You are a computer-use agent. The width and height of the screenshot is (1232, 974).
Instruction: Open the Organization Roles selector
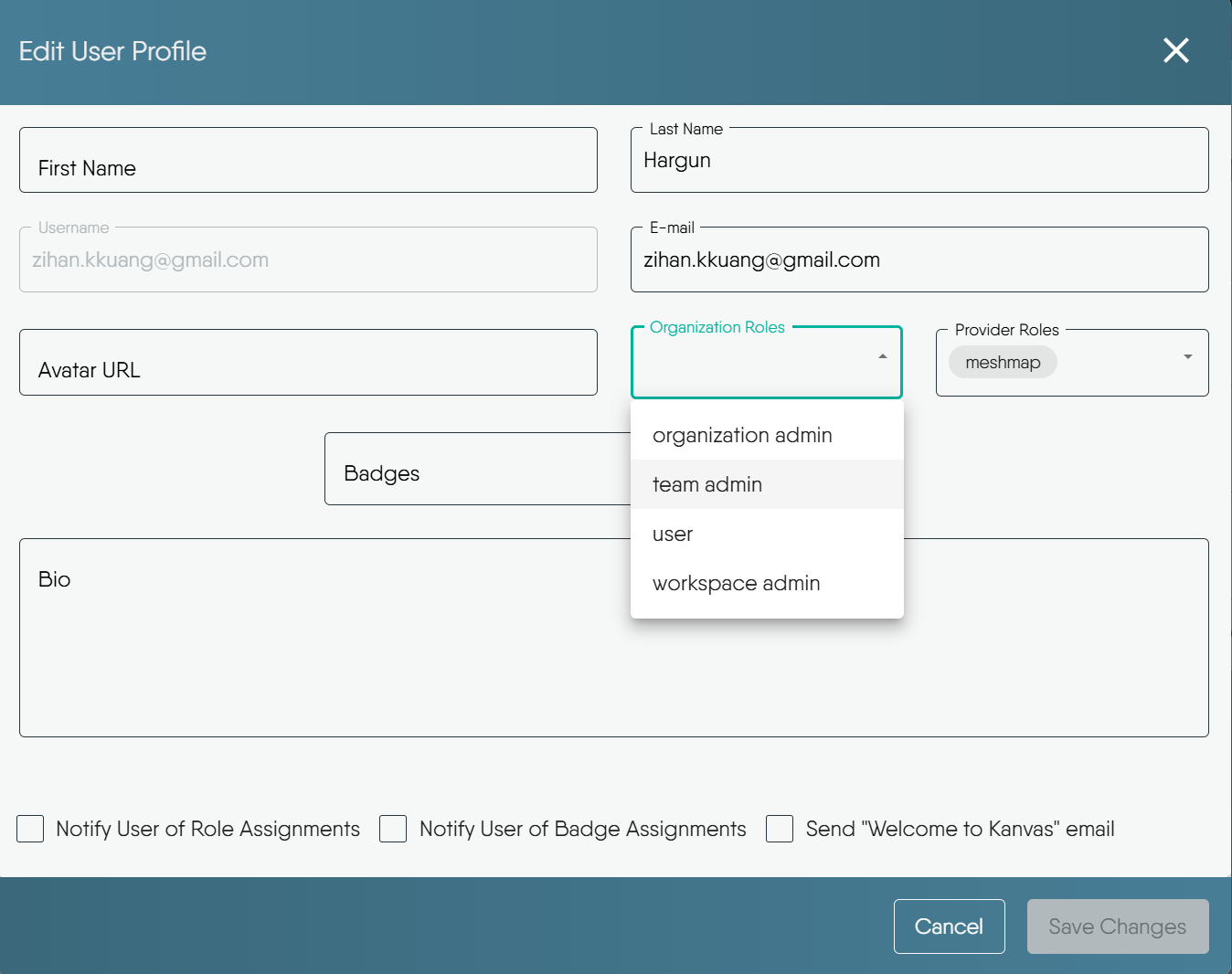coord(766,362)
